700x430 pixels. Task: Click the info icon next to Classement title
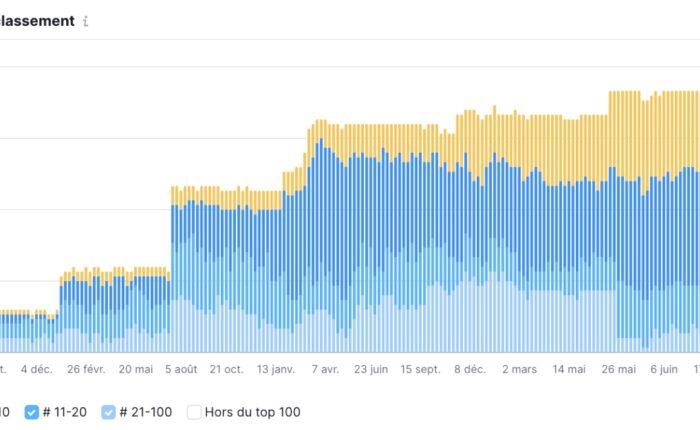point(85,21)
